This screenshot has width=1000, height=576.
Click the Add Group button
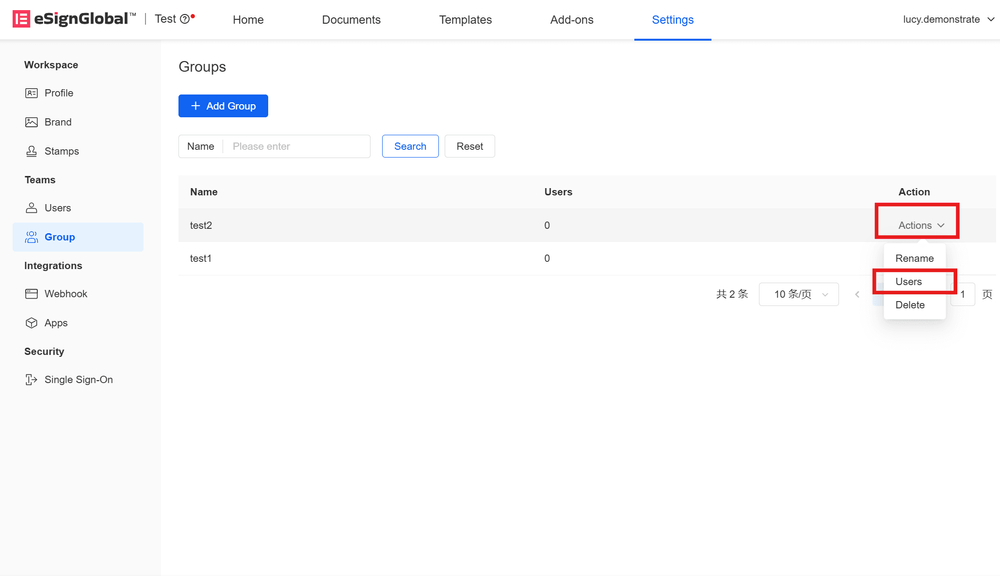223,106
